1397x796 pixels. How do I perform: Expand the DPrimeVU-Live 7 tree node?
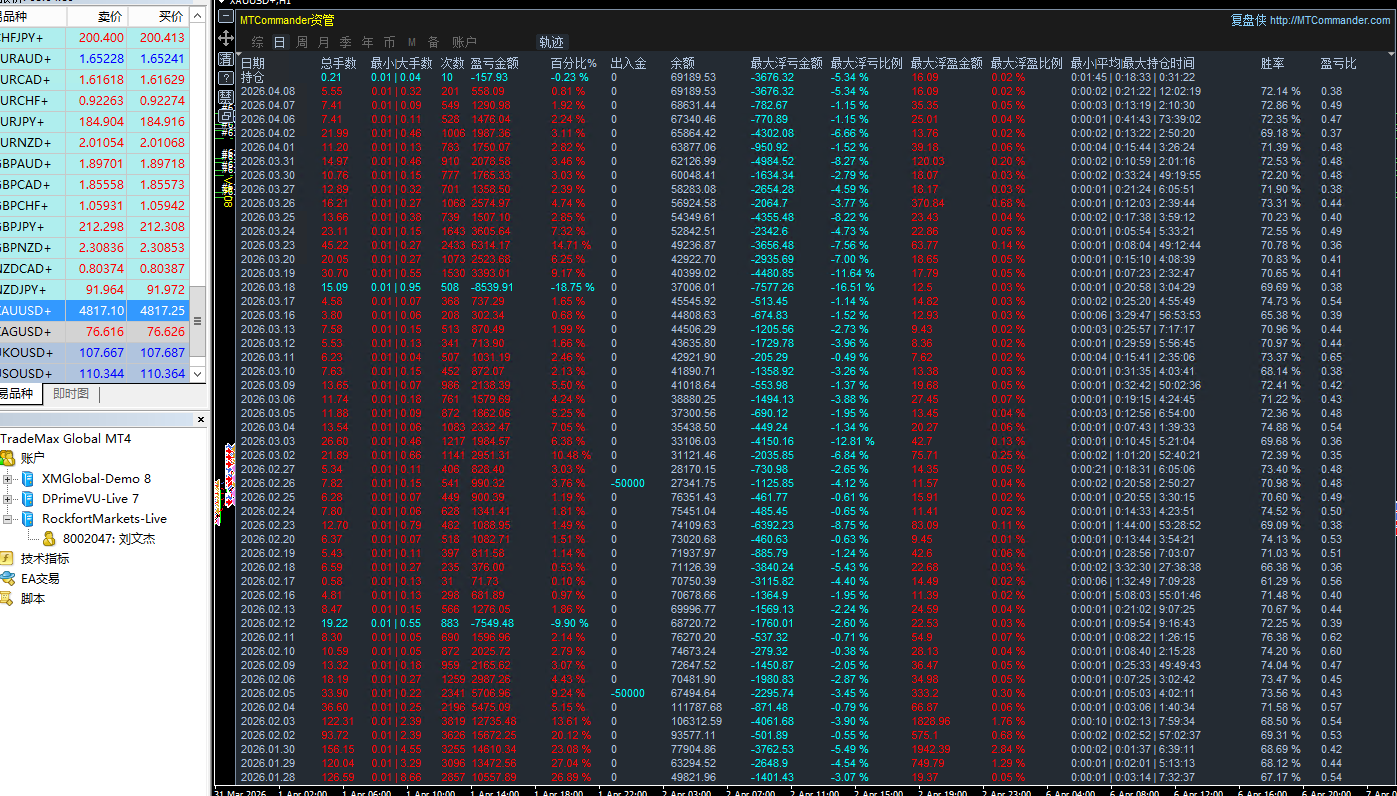click(8, 499)
